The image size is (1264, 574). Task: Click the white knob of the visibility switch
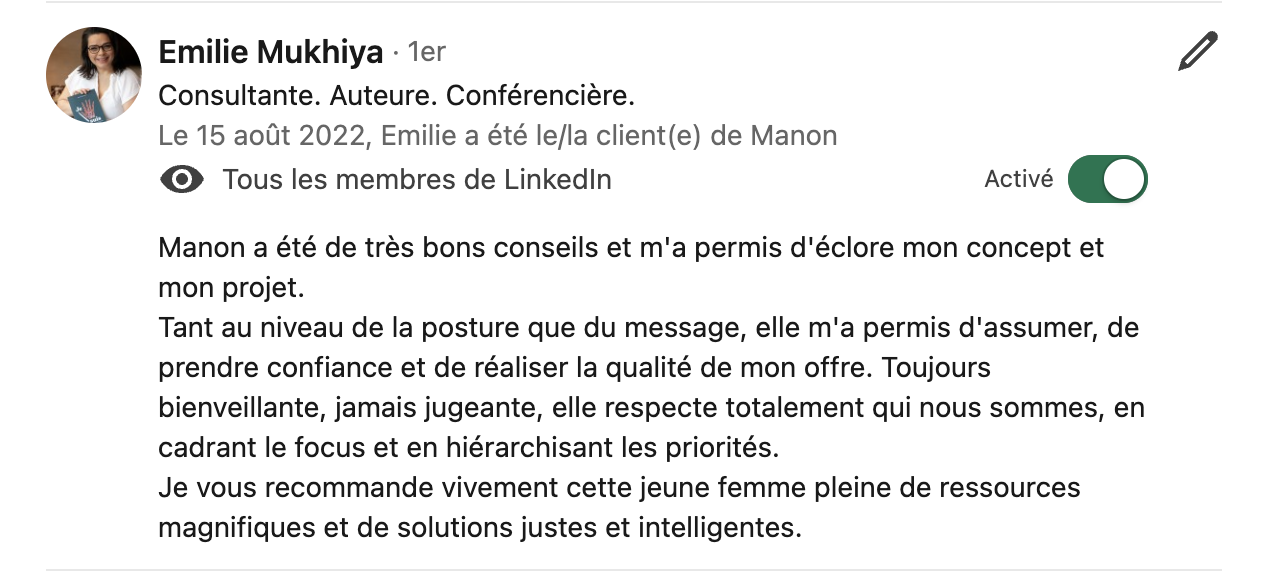click(1124, 180)
